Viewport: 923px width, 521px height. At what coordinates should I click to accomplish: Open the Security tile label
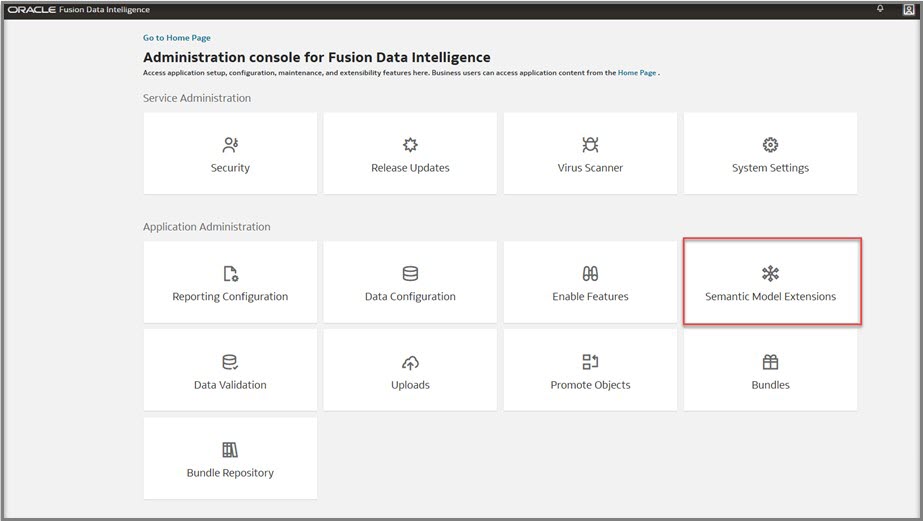point(230,168)
